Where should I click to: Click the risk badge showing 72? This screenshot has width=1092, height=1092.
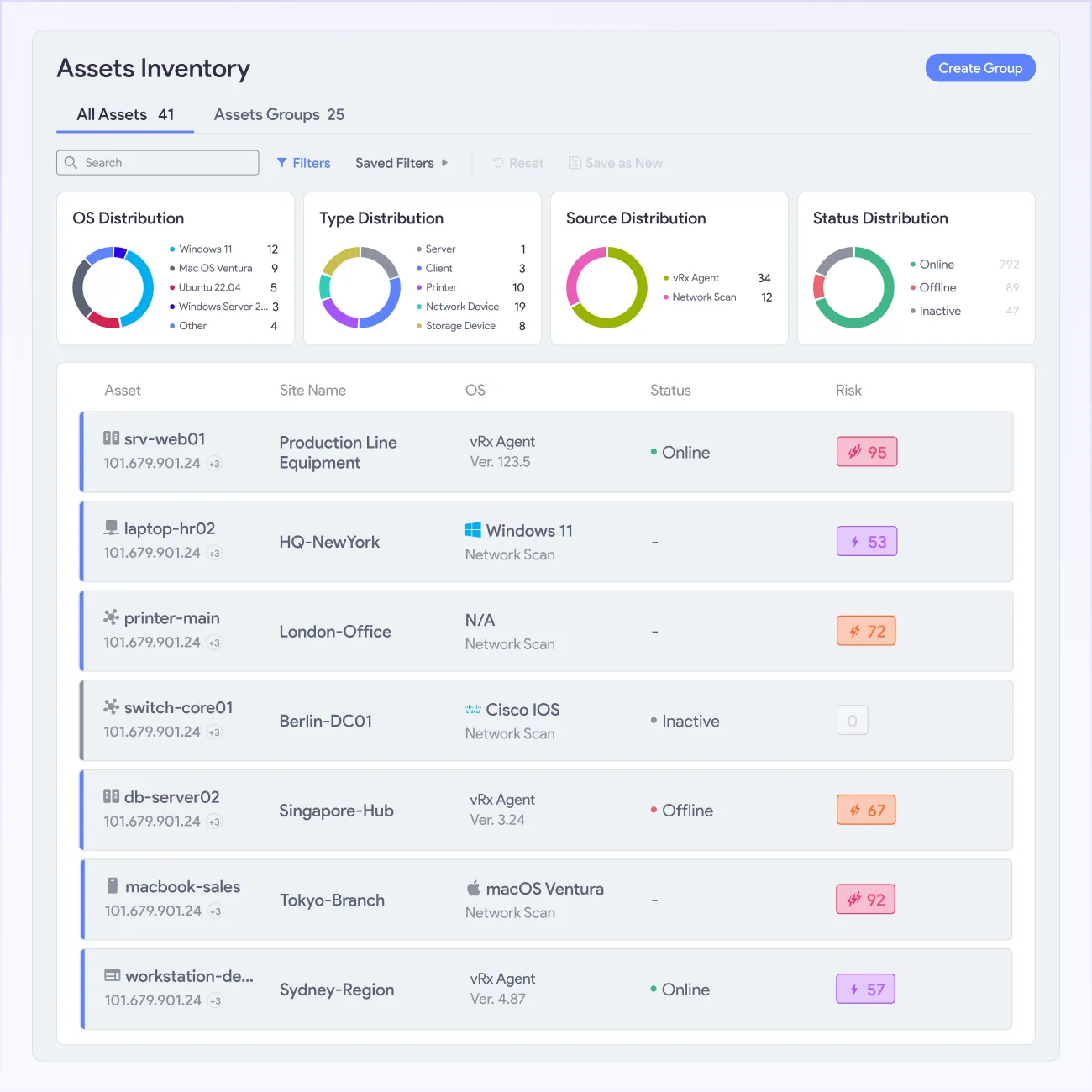[x=866, y=631]
